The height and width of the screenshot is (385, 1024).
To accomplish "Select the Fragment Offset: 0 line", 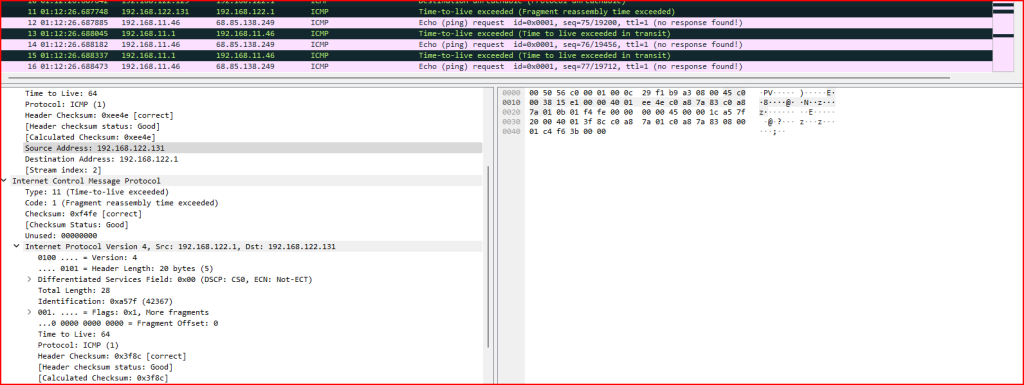I will point(128,323).
